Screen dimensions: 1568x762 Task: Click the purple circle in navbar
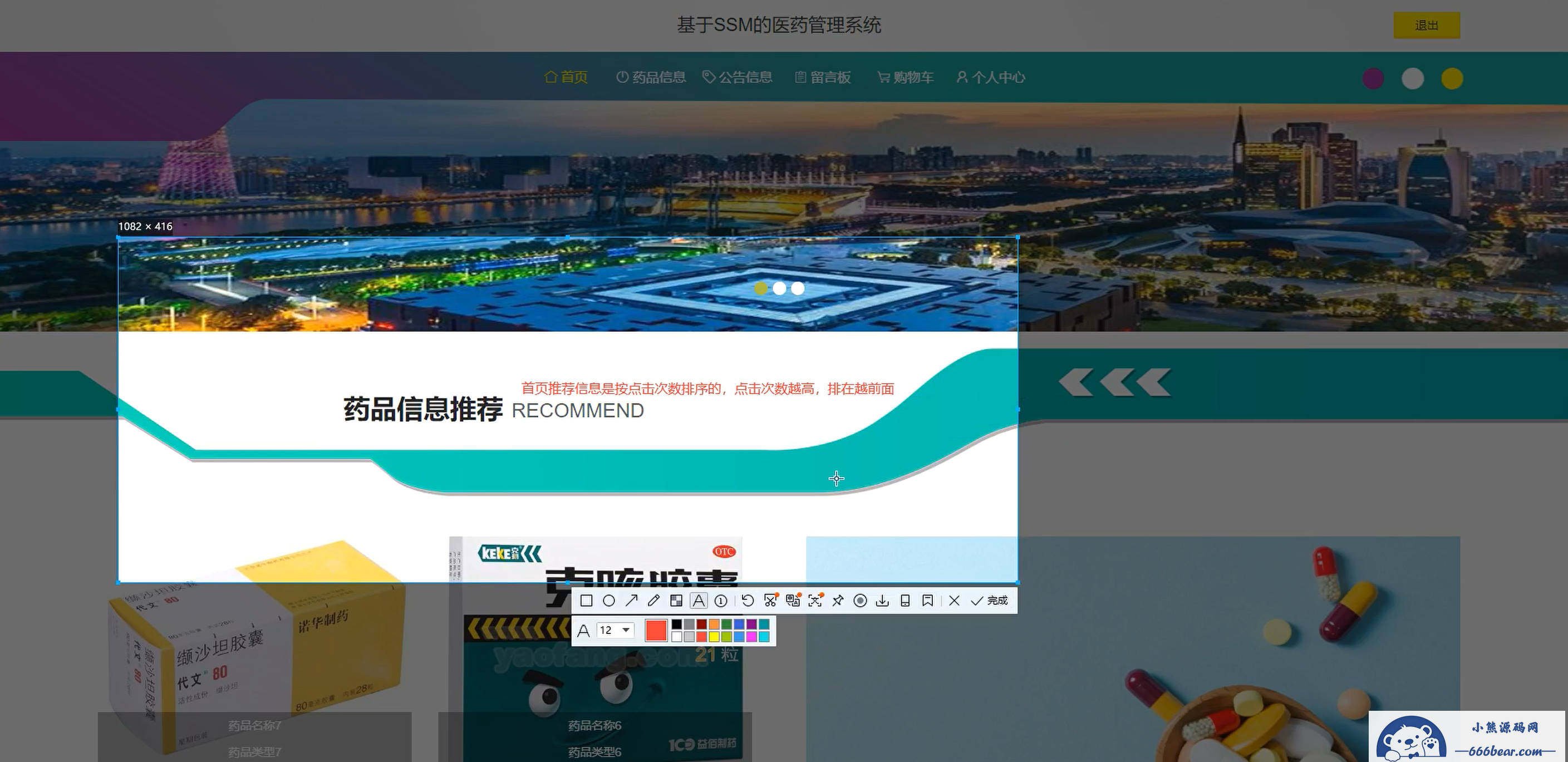[x=1373, y=78]
